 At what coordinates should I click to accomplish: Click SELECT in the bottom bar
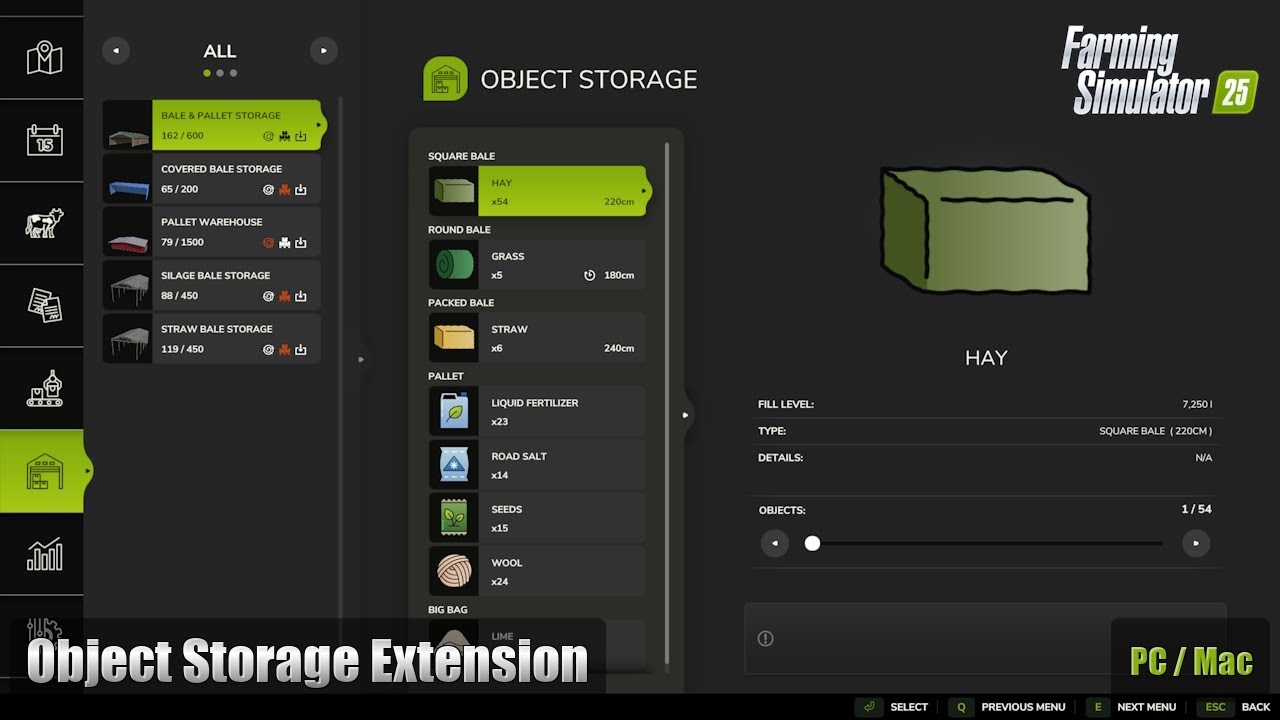[909, 707]
